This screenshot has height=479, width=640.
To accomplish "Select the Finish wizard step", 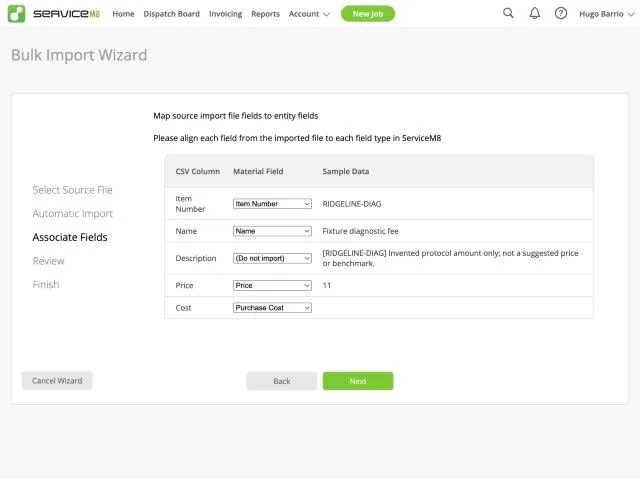I will [46, 284].
